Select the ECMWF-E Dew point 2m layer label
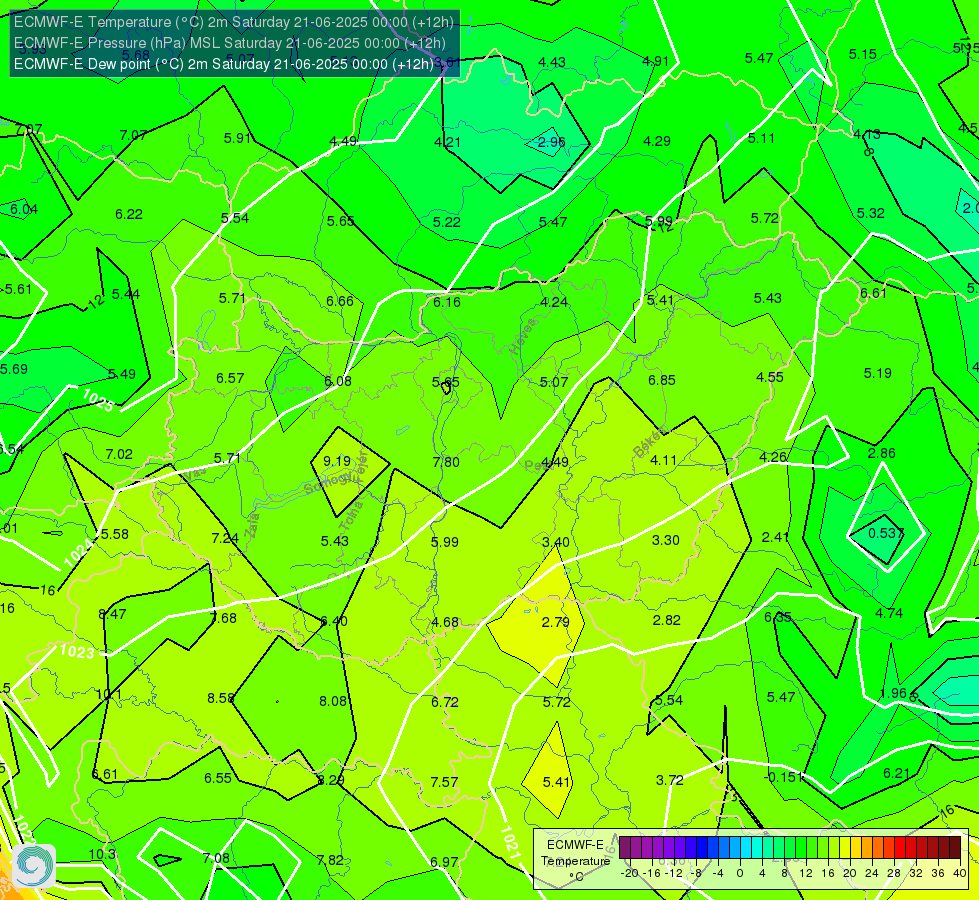979x900 pixels. [224, 64]
